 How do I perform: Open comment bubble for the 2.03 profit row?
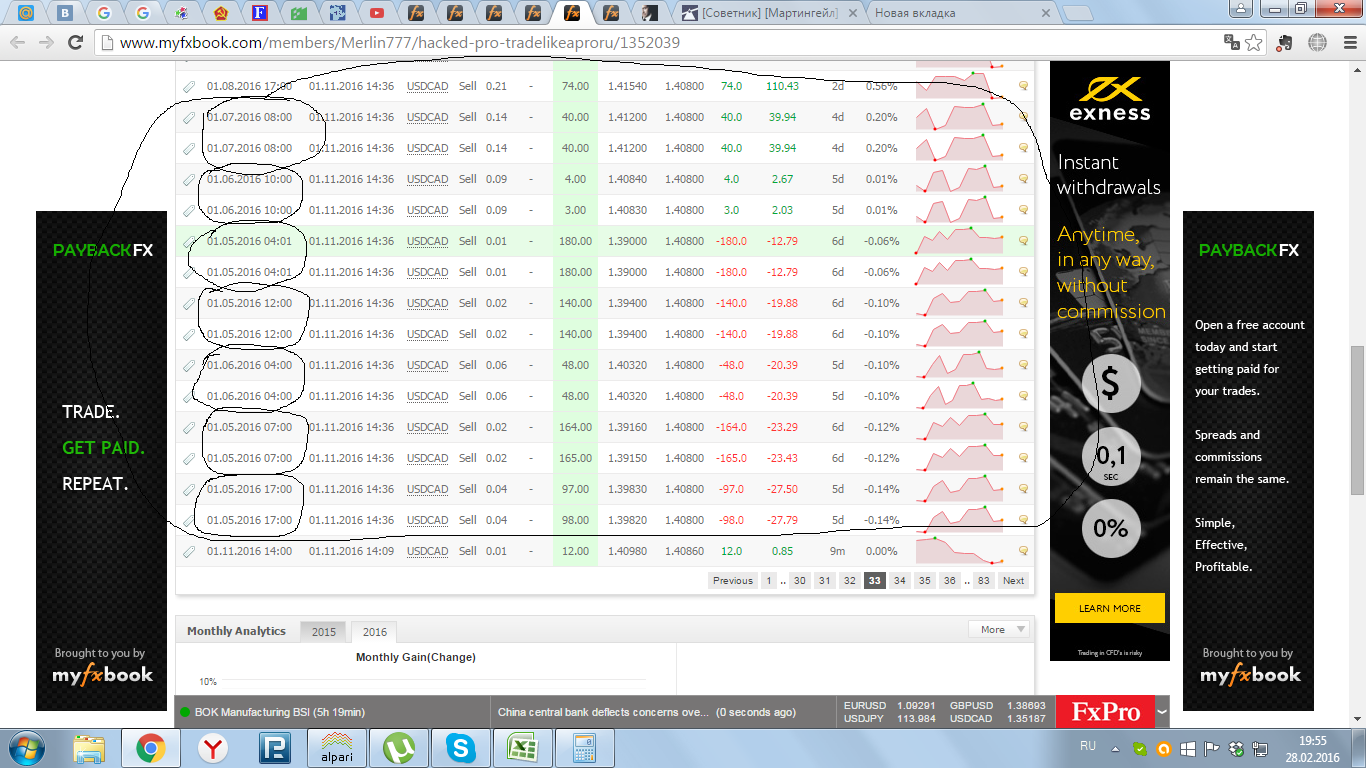click(x=1023, y=211)
